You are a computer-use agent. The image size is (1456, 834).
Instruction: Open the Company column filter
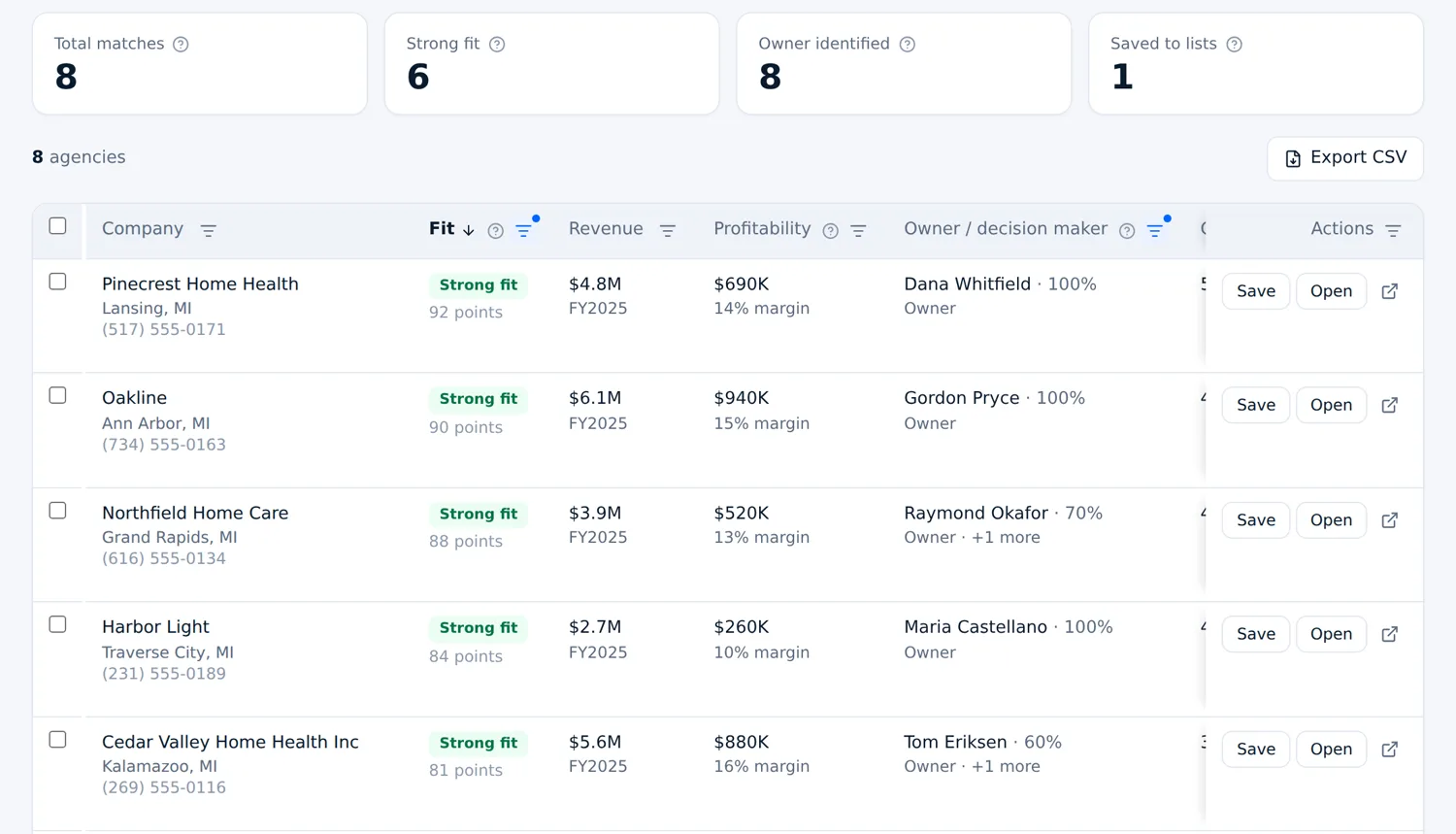(208, 230)
